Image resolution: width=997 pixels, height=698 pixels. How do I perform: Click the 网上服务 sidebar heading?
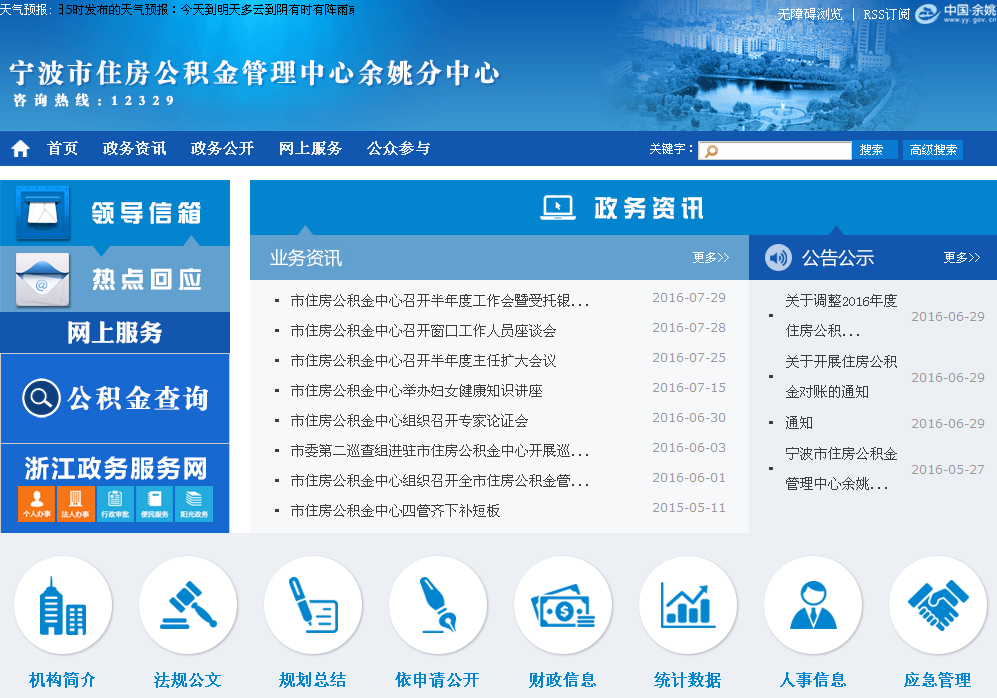point(115,332)
